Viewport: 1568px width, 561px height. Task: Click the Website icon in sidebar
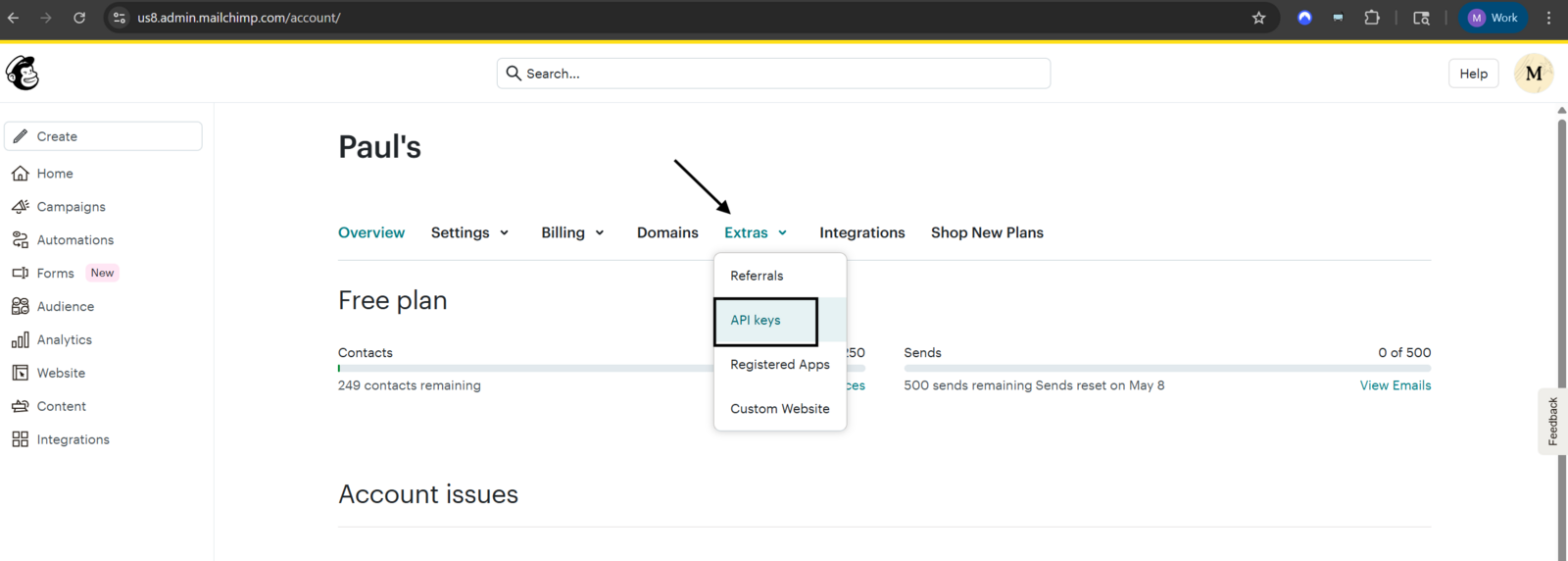tap(21, 373)
